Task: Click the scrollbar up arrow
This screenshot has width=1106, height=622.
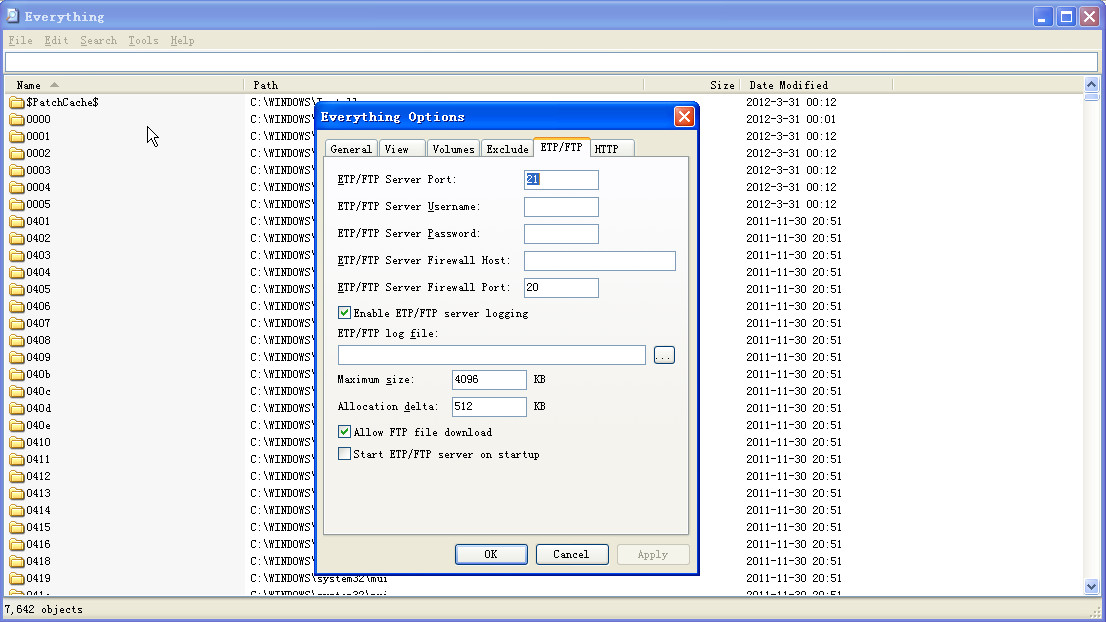Action: pyautogui.click(x=1091, y=85)
